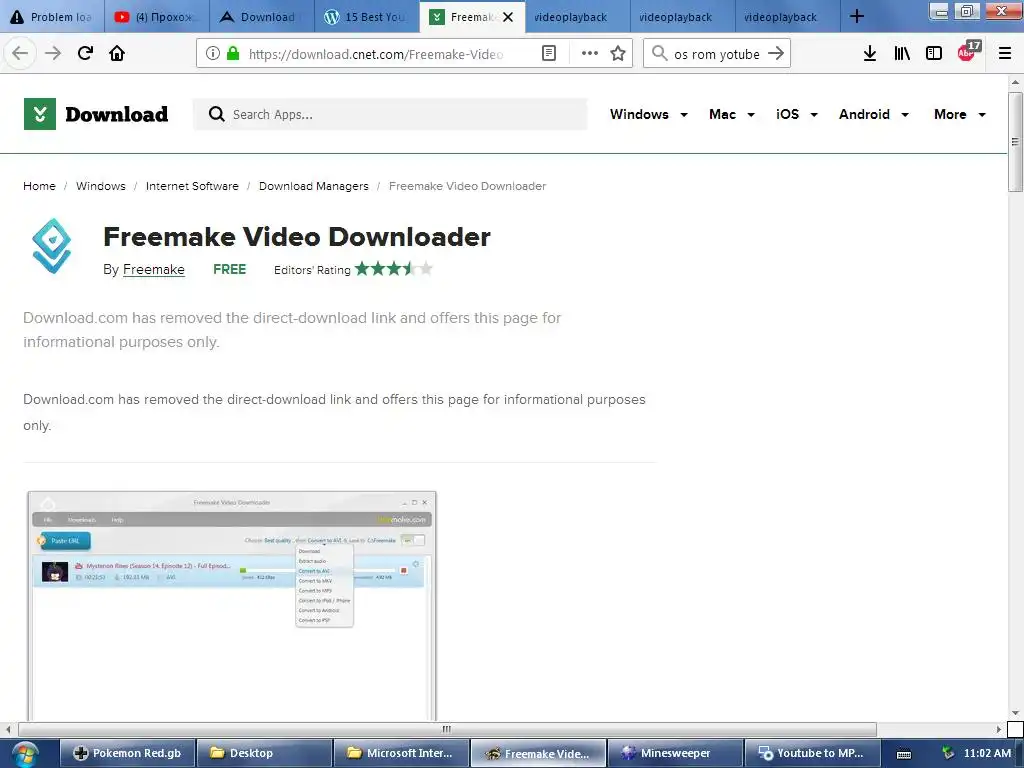1024x768 pixels.
Task: Click the search arrow go button
Action: pyautogui.click(x=776, y=53)
